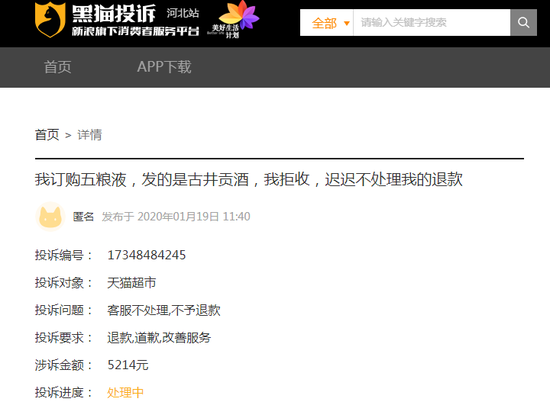Click the 客服不处理,不予退款 issue text
Viewport: 550px width, 418px height.
pyautogui.click(x=164, y=310)
